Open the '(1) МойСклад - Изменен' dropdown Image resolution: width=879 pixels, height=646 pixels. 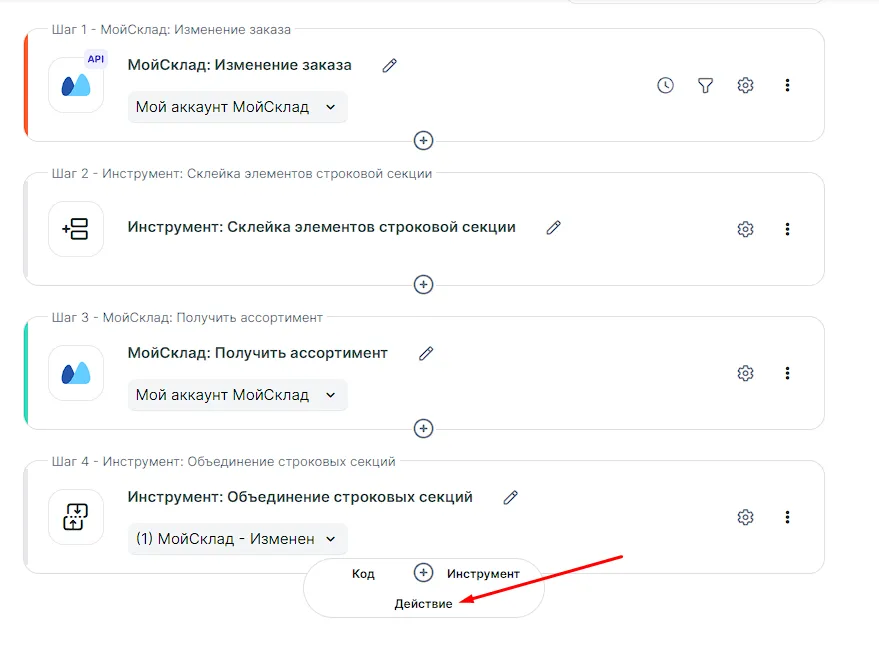[x=237, y=539]
